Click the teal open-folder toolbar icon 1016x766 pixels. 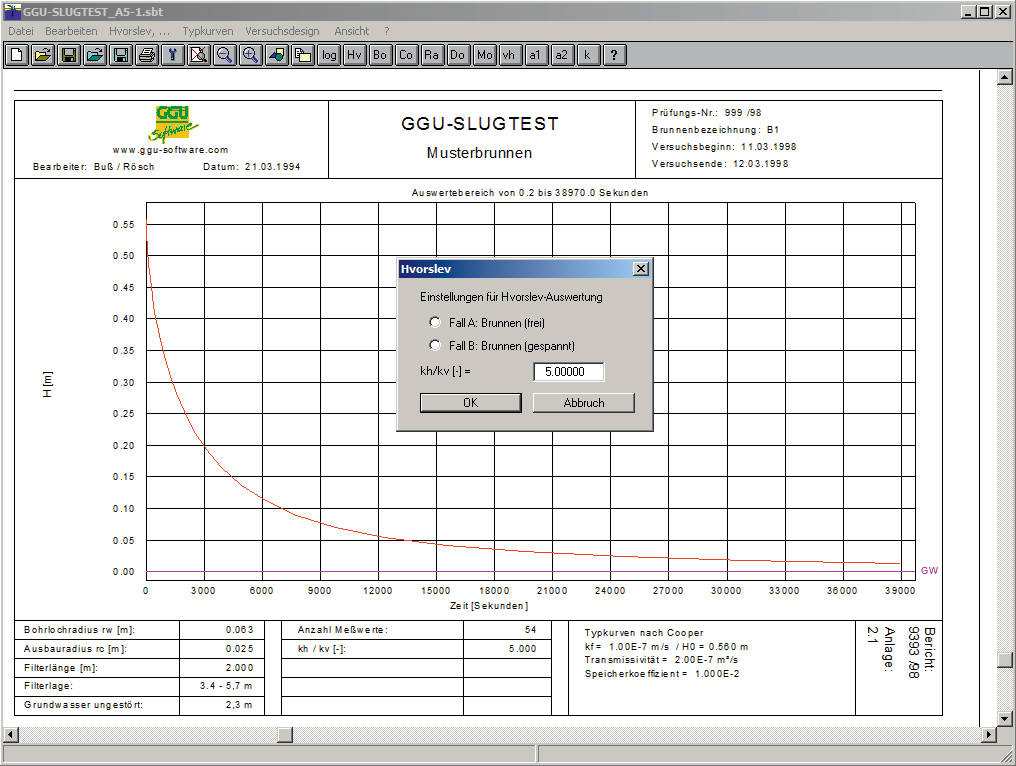(x=95, y=55)
